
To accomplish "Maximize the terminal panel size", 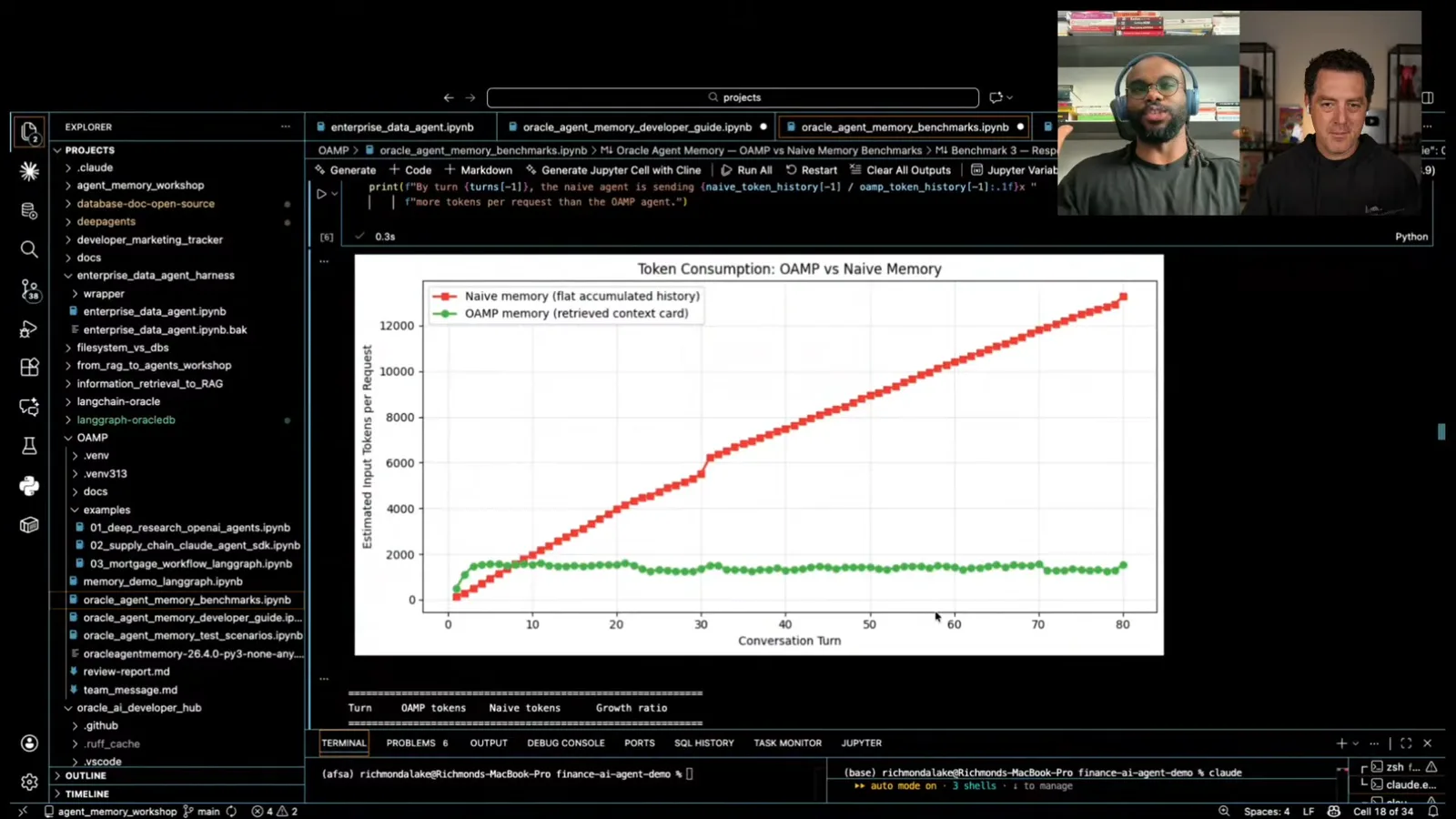I will 1406,743.
